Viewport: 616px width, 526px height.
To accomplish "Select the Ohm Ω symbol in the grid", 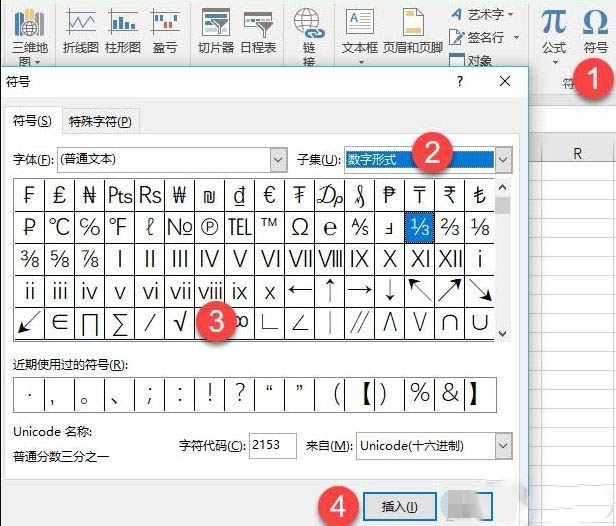I will [299, 227].
